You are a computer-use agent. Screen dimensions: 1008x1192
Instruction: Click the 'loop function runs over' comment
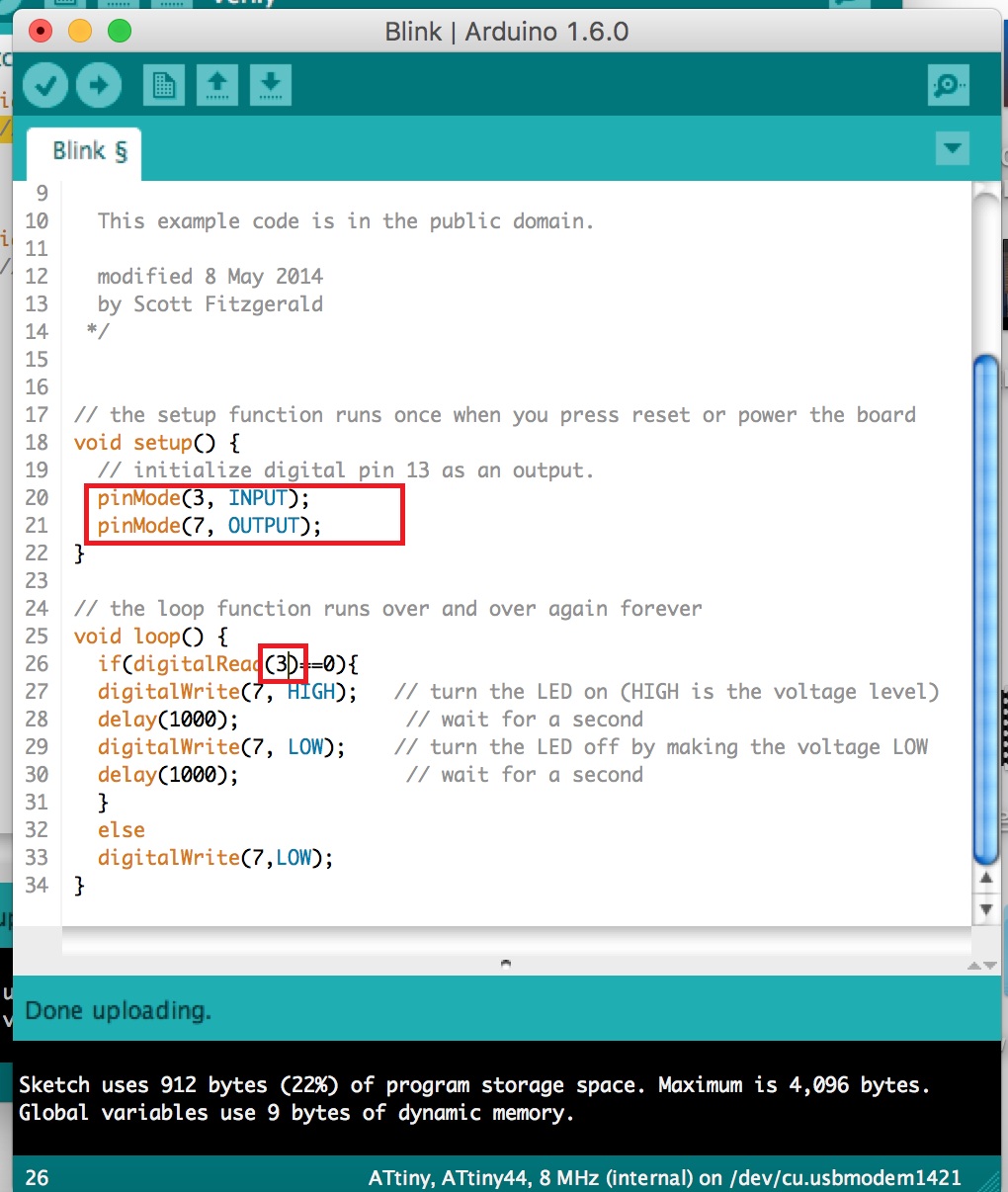(x=388, y=609)
